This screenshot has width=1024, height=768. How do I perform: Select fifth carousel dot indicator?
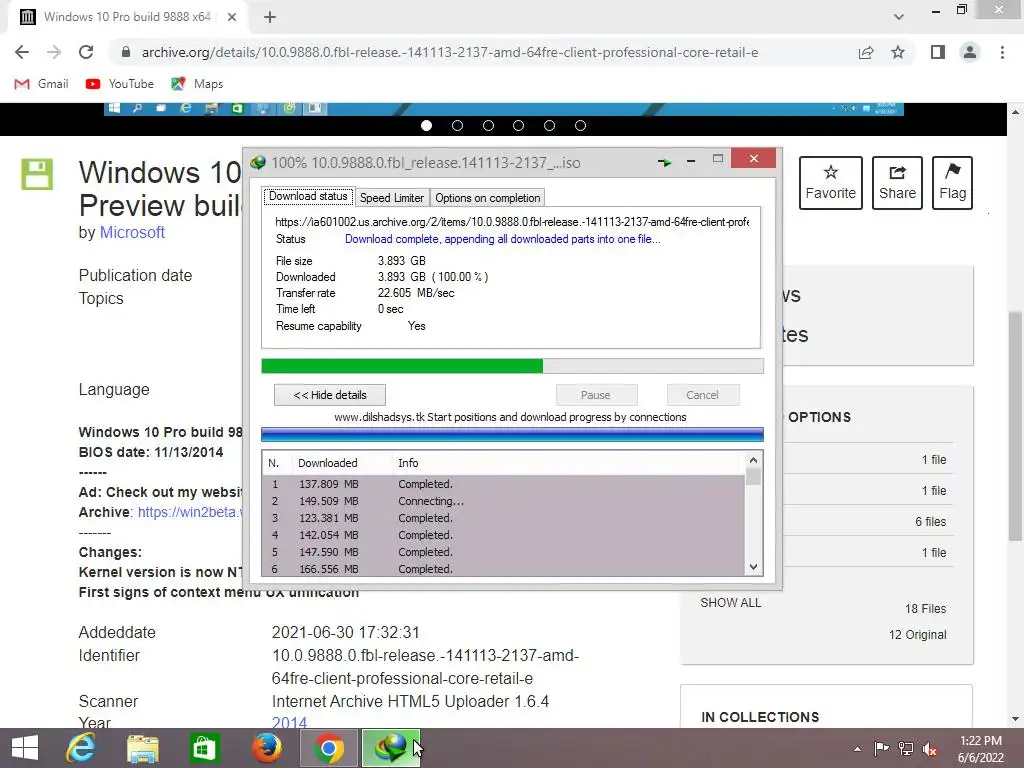549,125
